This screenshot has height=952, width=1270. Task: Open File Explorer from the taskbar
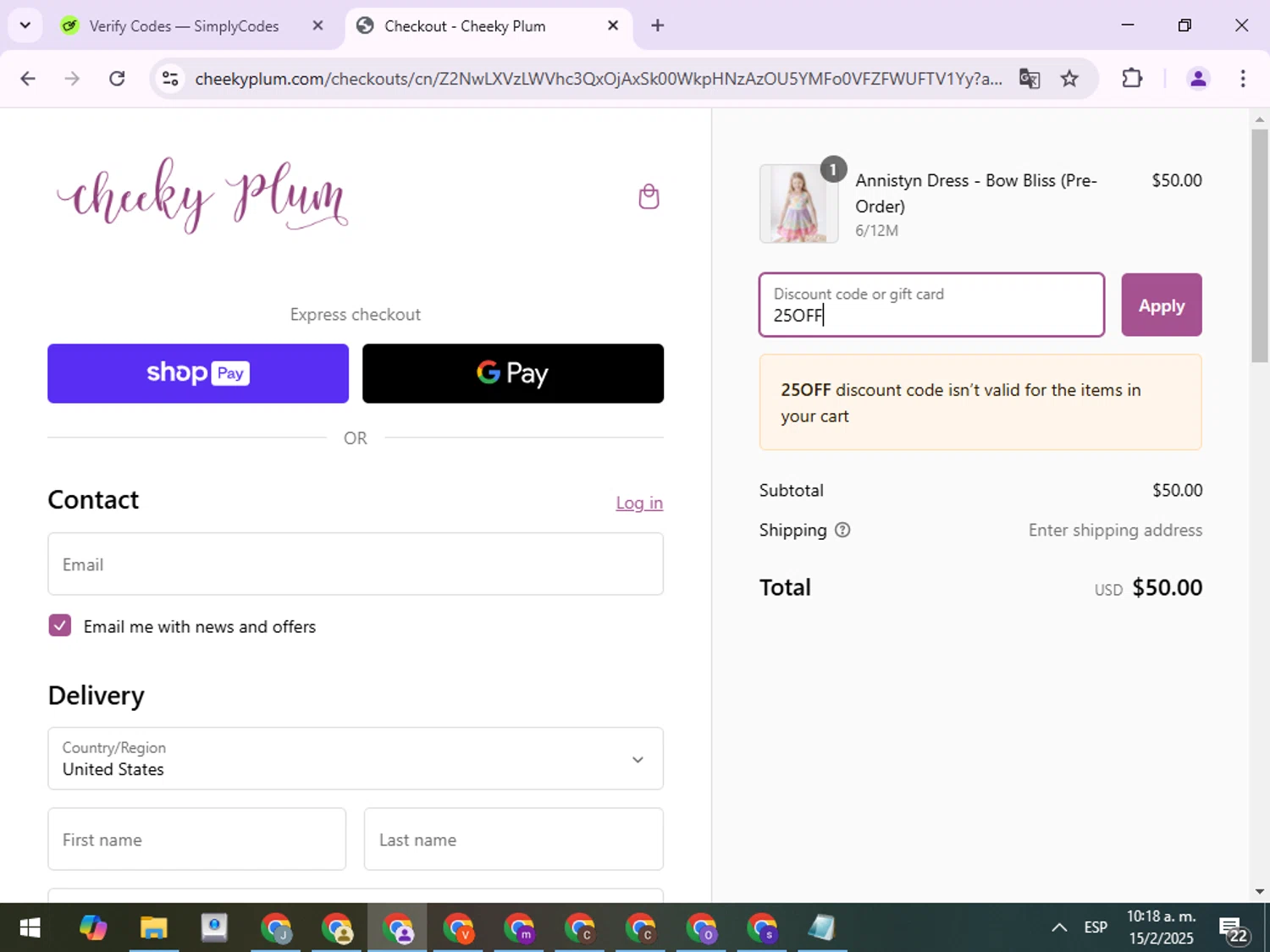tap(153, 928)
